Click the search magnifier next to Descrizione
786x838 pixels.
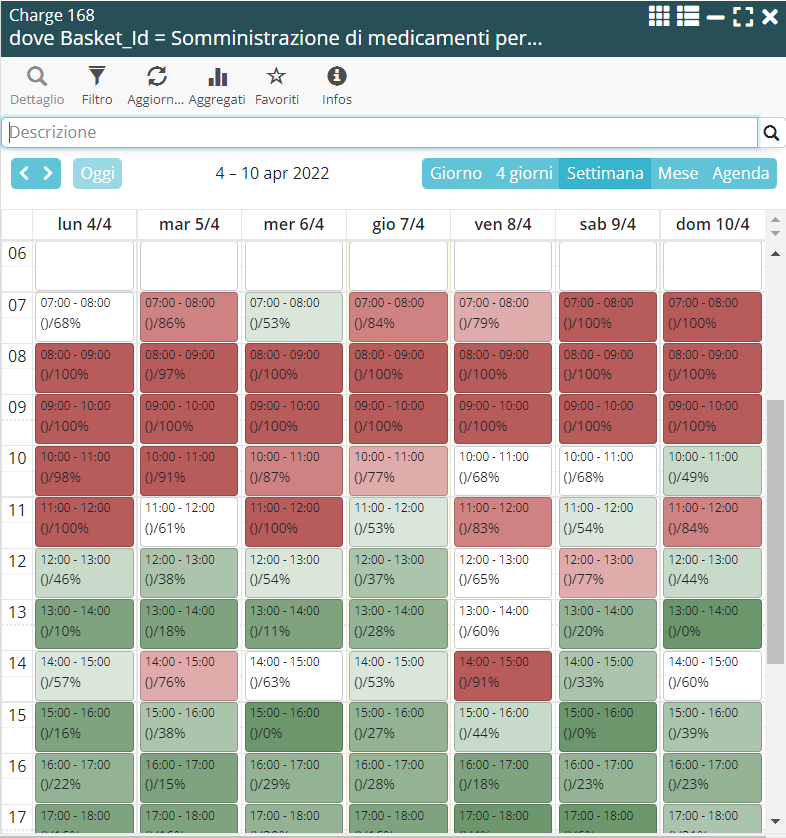771,133
